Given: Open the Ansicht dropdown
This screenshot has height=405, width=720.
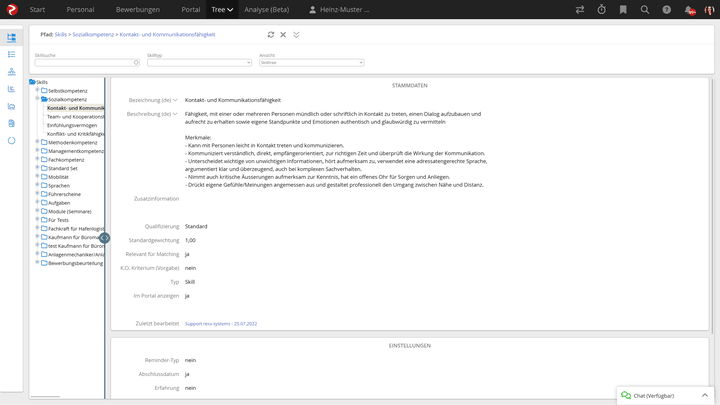Looking at the screenshot, I should point(311,63).
